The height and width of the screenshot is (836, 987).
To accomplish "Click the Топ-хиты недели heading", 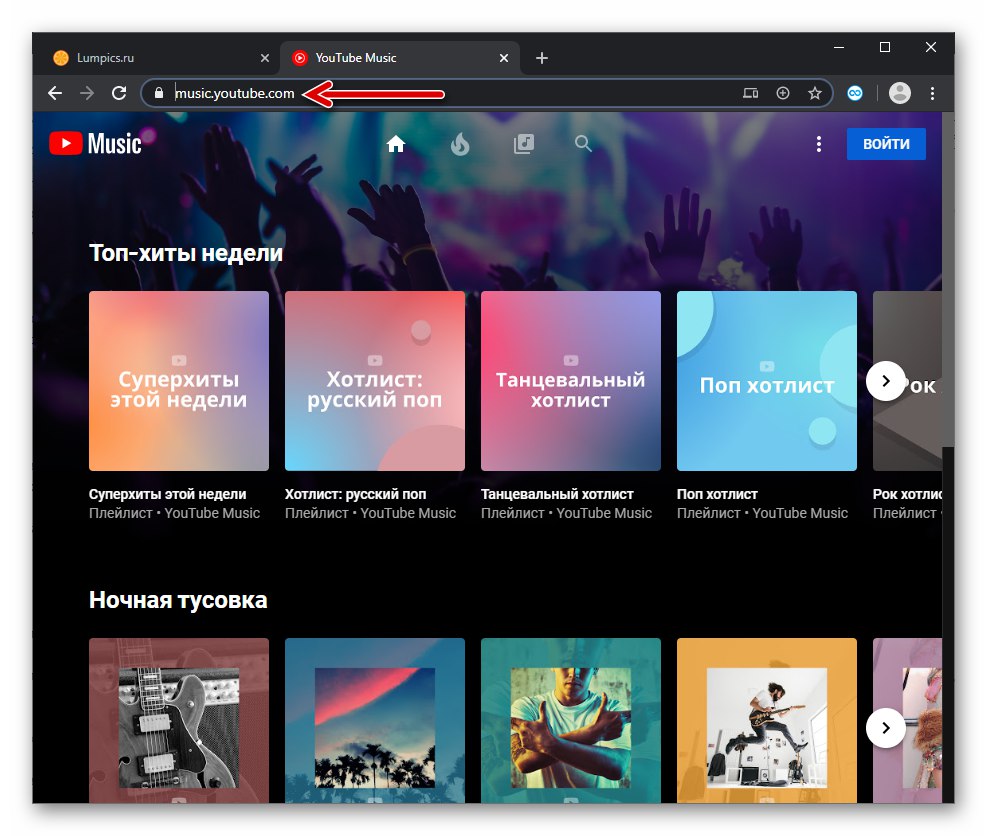I will 186,253.
